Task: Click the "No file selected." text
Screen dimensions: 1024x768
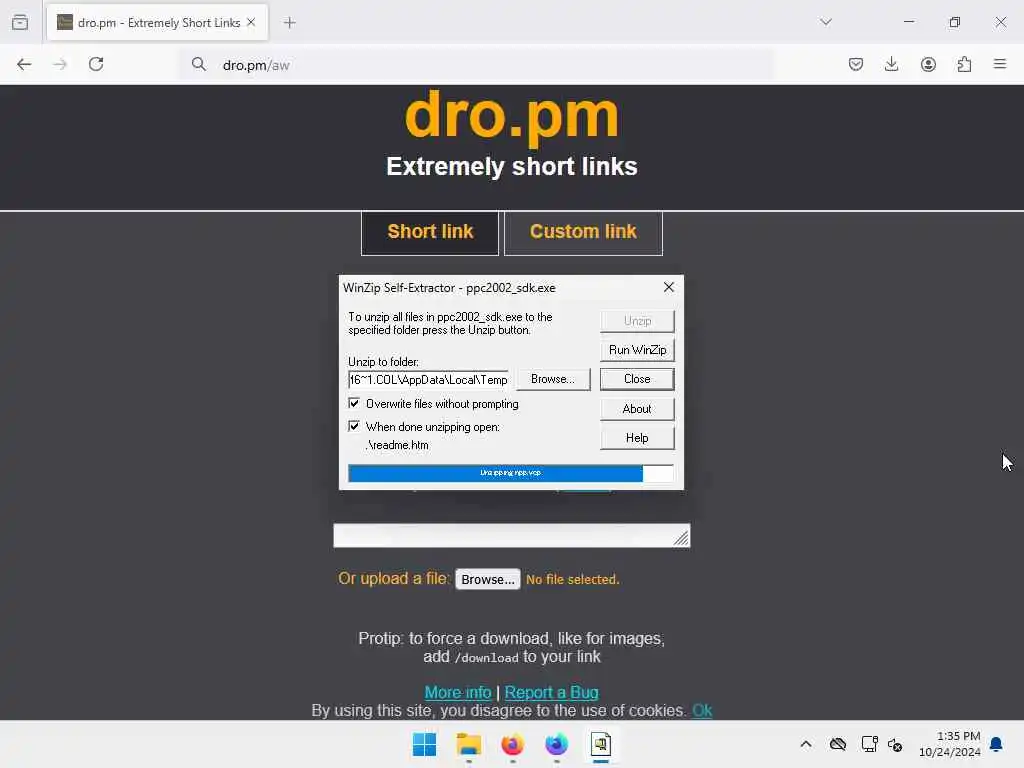Action: [572, 579]
